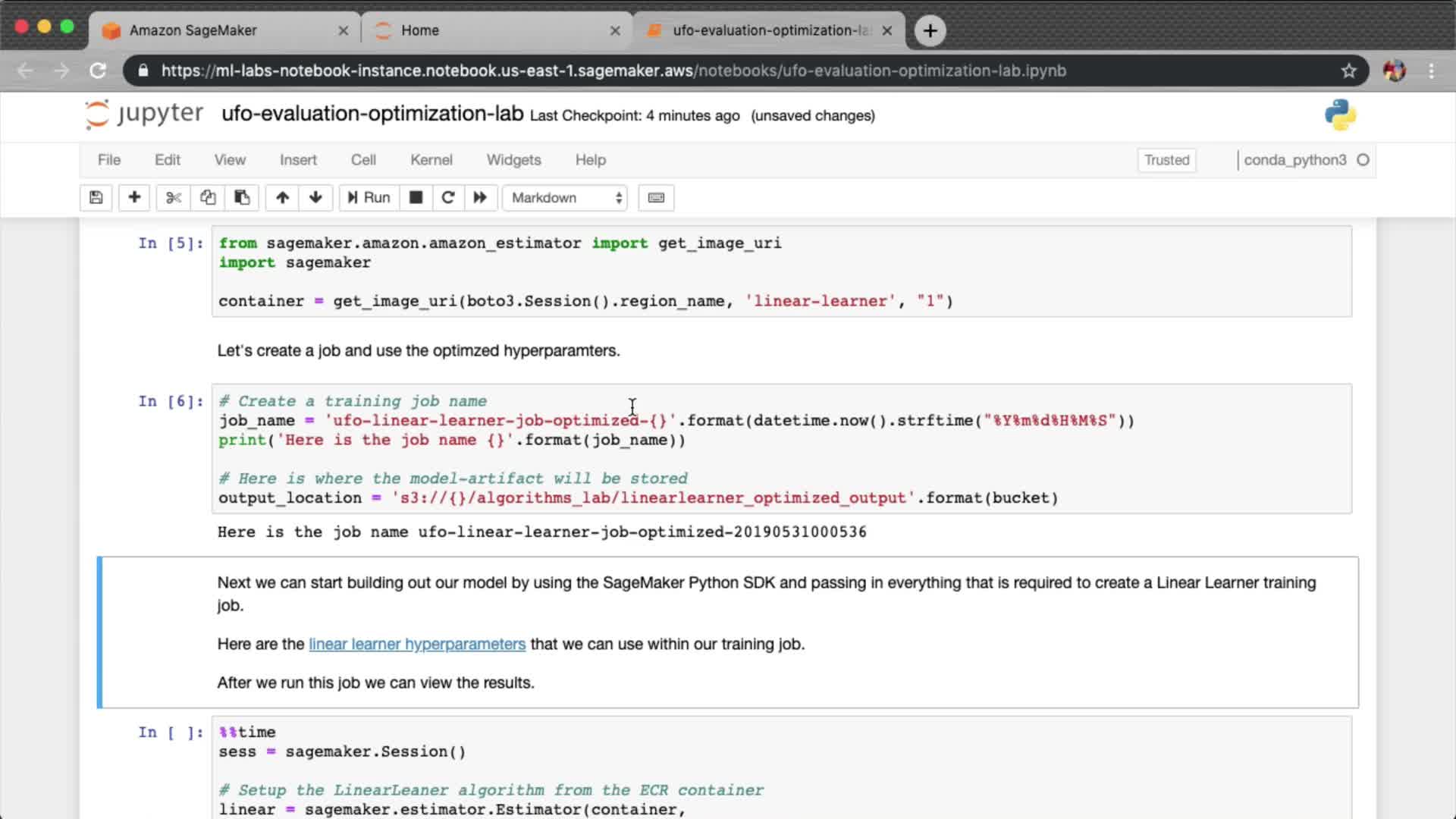This screenshot has width=1456, height=819.
Task: Open the command palette keyboard icon
Action: click(x=656, y=198)
